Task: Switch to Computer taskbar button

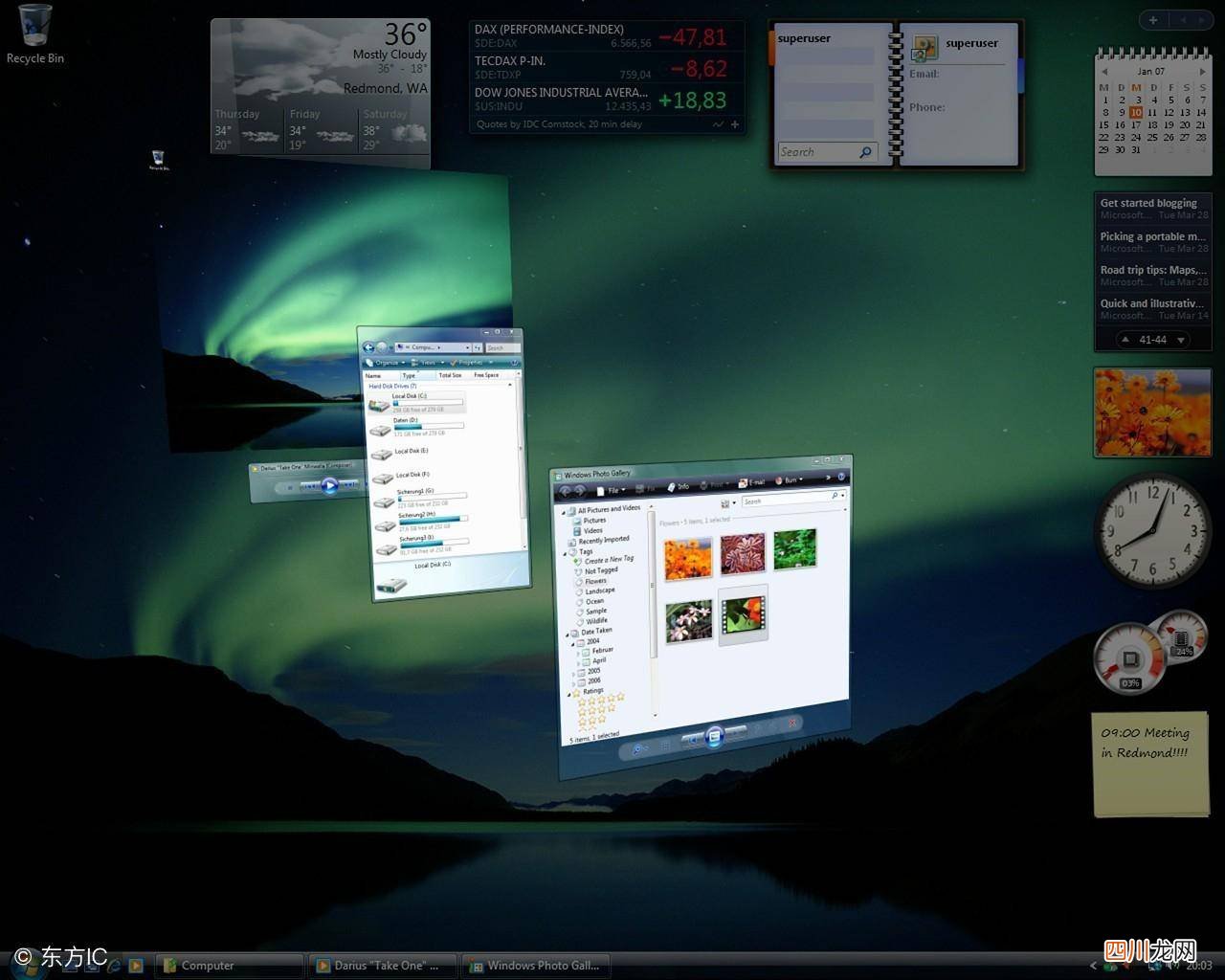Action: tap(231, 966)
